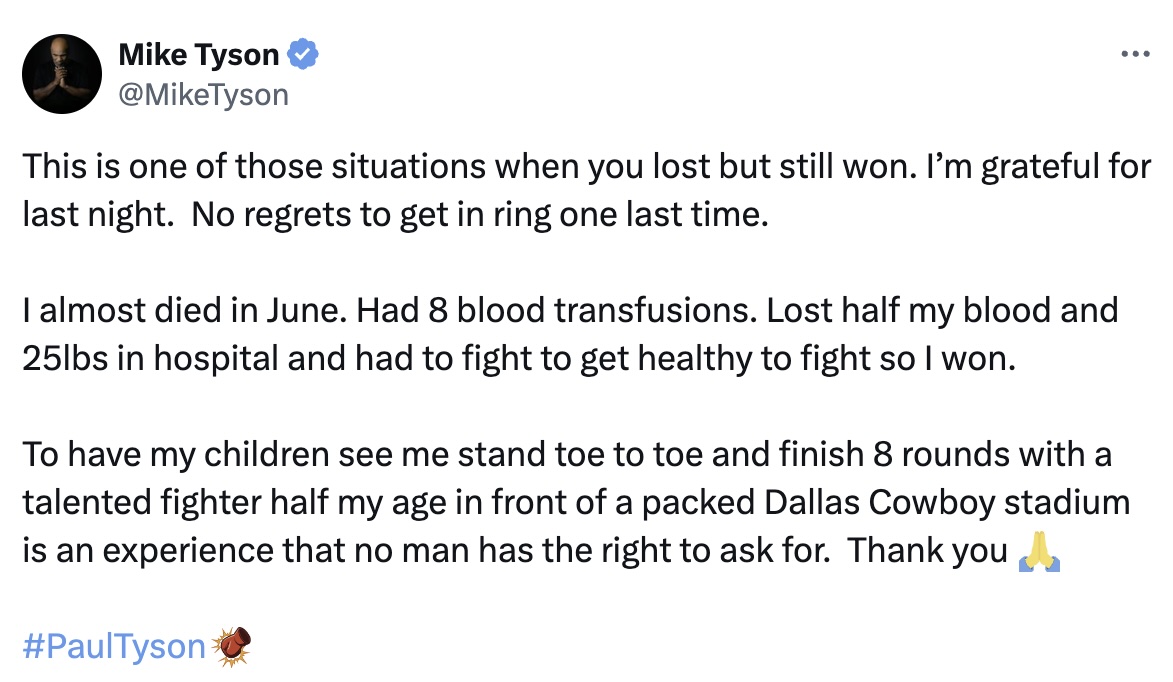
Task: Click the blue verified checkmark badge
Action: tap(303, 54)
